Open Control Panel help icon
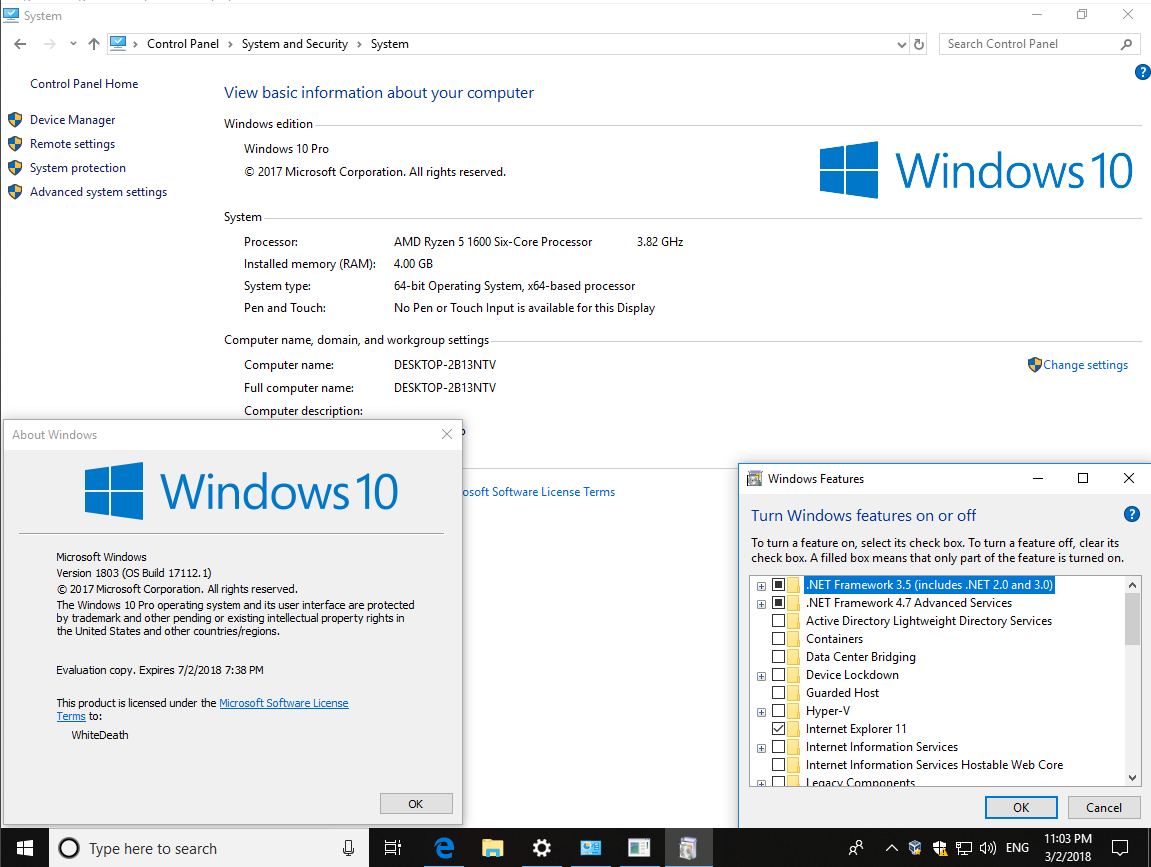Viewport: 1151px width, 867px height. click(x=1142, y=72)
